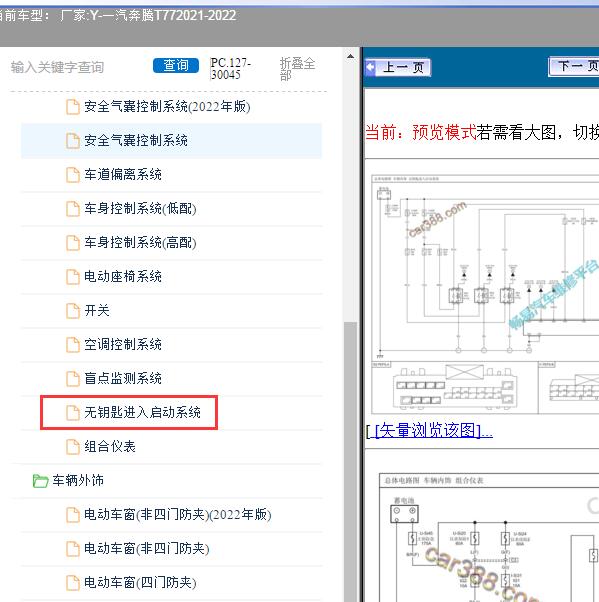The width and height of the screenshot is (599, 602).
Task: Open 安全气囊控制系统(2022年版) entry
Action: 167,106
